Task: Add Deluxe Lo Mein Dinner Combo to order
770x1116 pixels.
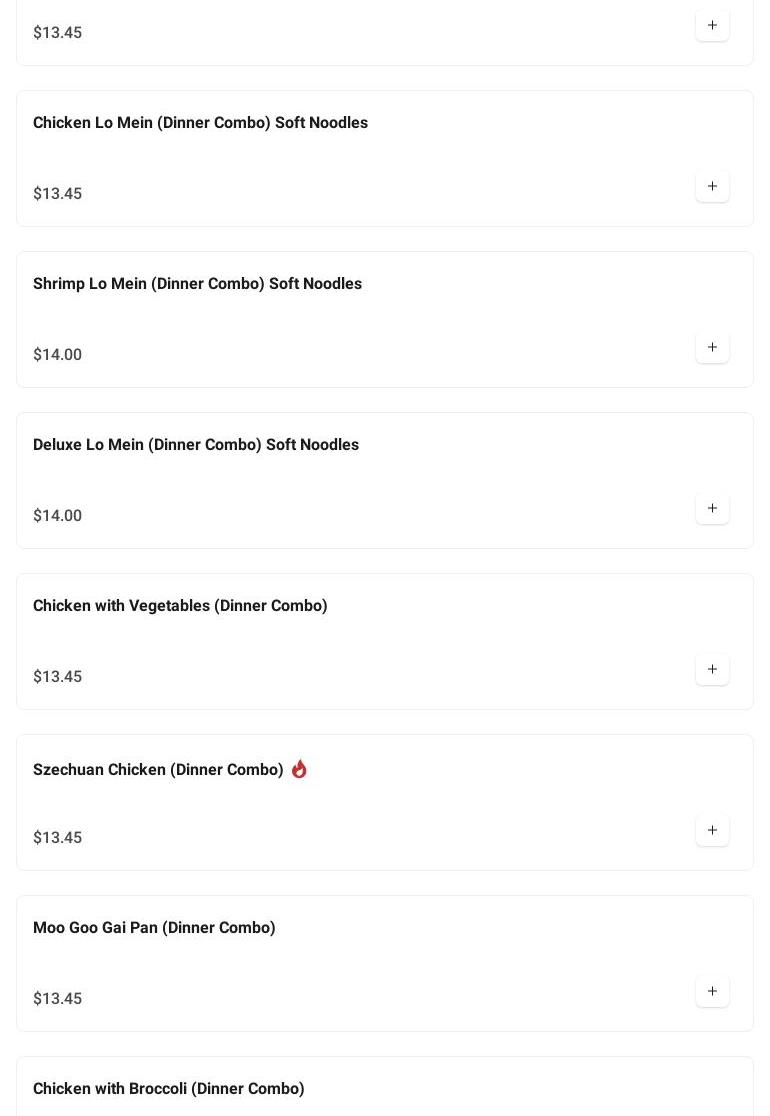Action: (712, 509)
